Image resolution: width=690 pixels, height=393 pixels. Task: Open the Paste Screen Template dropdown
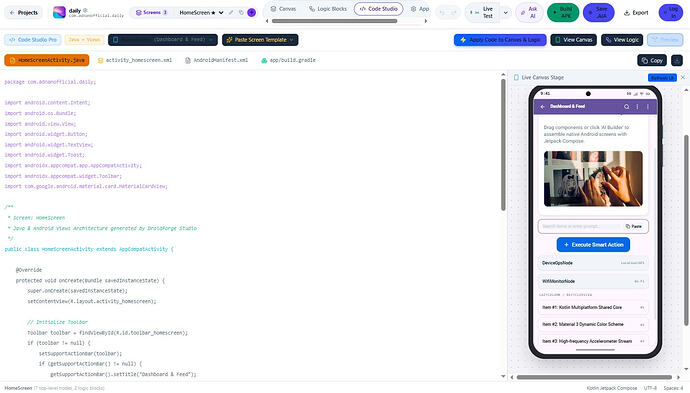click(x=260, y=40)
